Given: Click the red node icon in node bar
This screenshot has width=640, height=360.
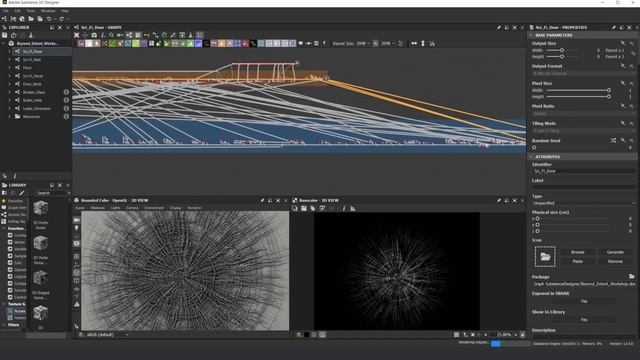Looking at the screenshot, I should coord(245,43).
